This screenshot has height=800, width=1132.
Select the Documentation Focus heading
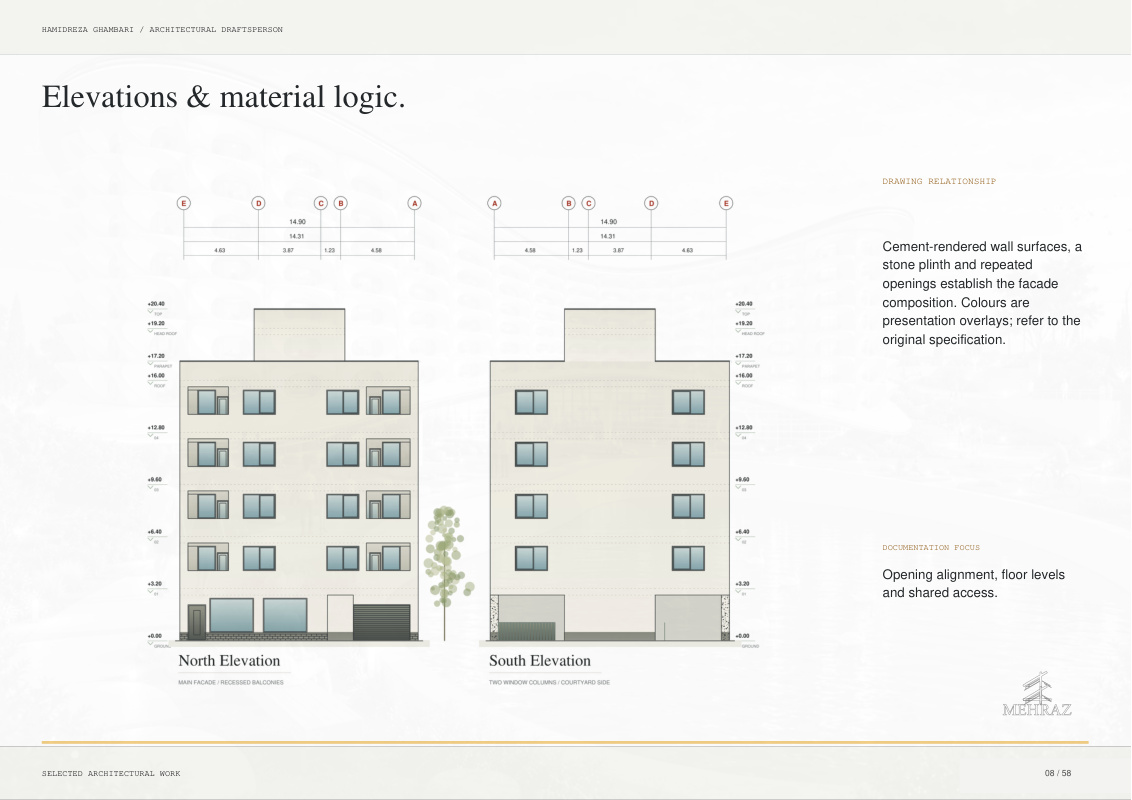[x=931, y=547]
